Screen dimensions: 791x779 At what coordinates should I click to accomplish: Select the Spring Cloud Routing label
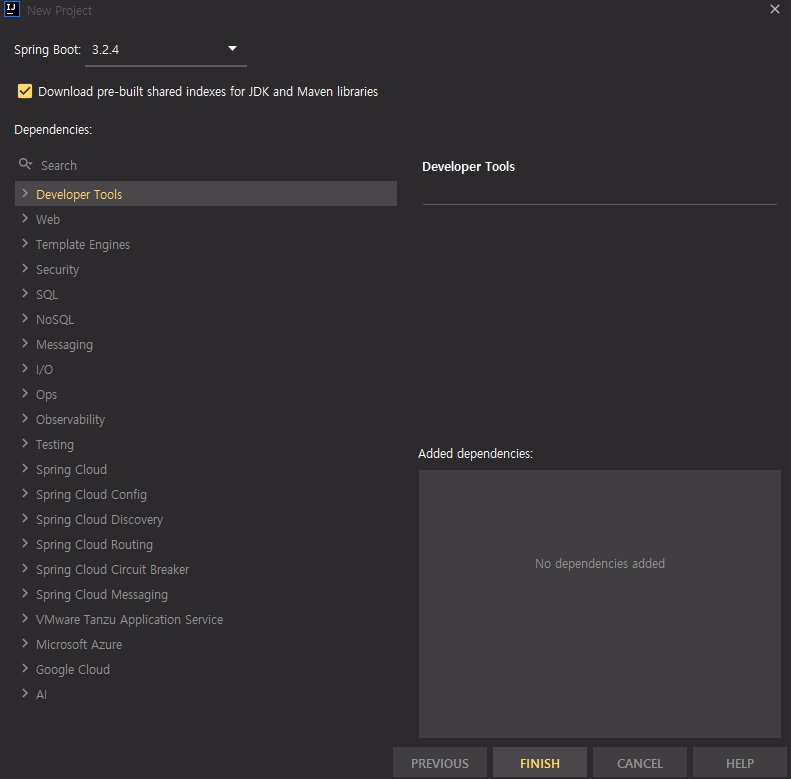point(94,545)
